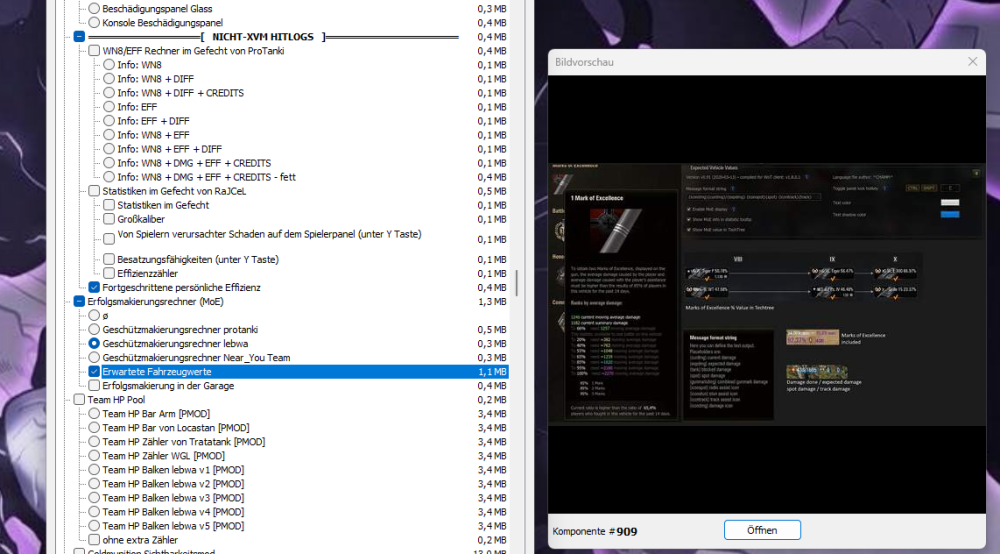Choose Info: WN8 + DIFF + CREDITS option
The width and height of the screenshot is (1000, 554).
(109, 92)
